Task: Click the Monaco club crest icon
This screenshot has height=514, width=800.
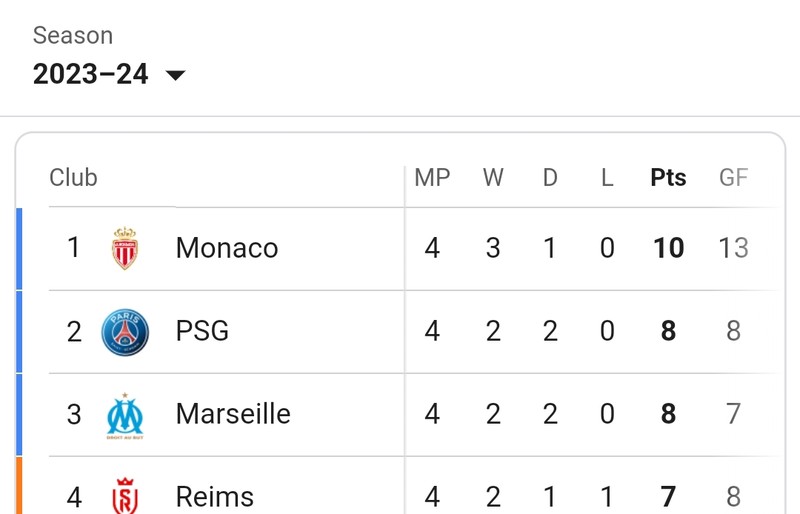Action: pos(125,248)
